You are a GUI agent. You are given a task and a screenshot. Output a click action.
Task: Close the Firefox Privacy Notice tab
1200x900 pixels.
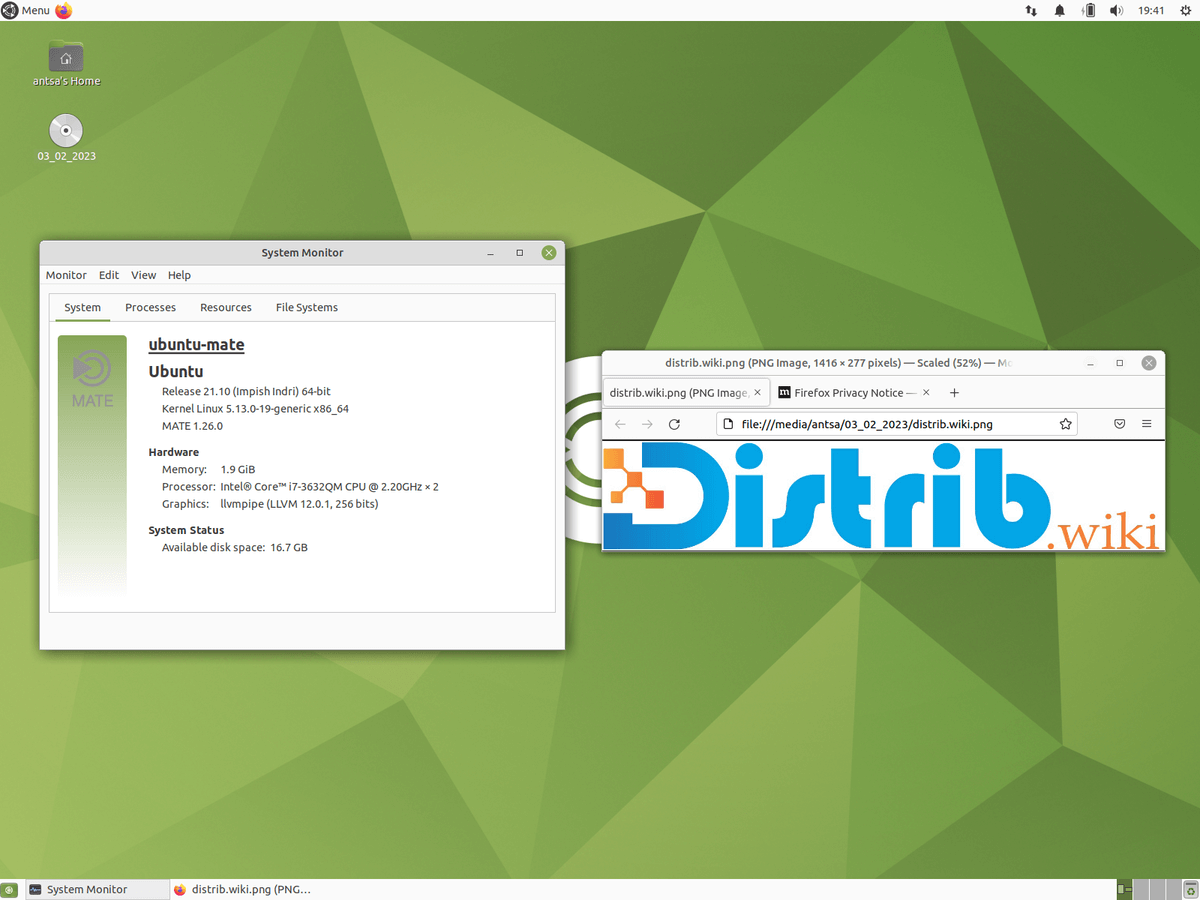coord(926,393)
